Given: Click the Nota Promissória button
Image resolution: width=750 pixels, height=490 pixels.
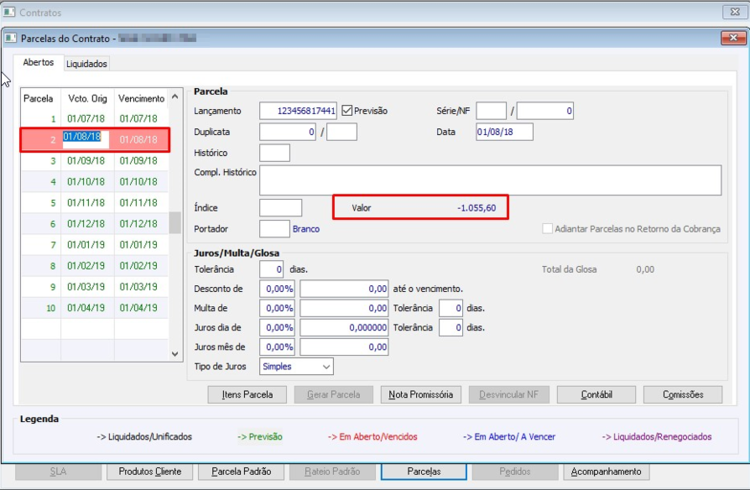Looking at the screenshot, I should tap(420, 395).
